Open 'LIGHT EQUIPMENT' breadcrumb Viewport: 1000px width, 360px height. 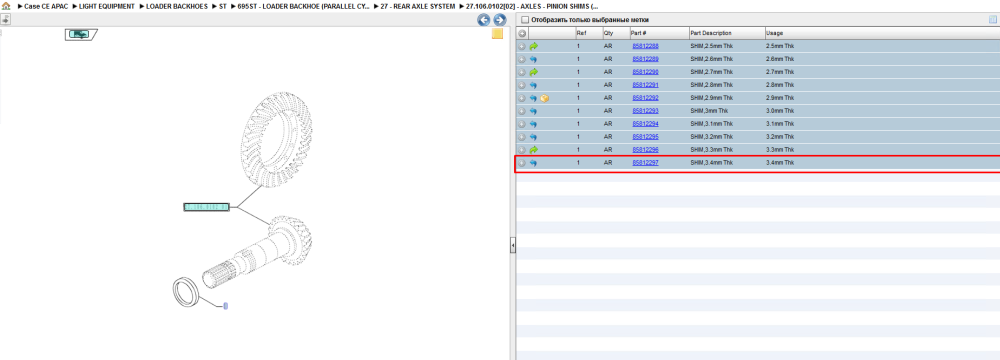click(107, 6)
